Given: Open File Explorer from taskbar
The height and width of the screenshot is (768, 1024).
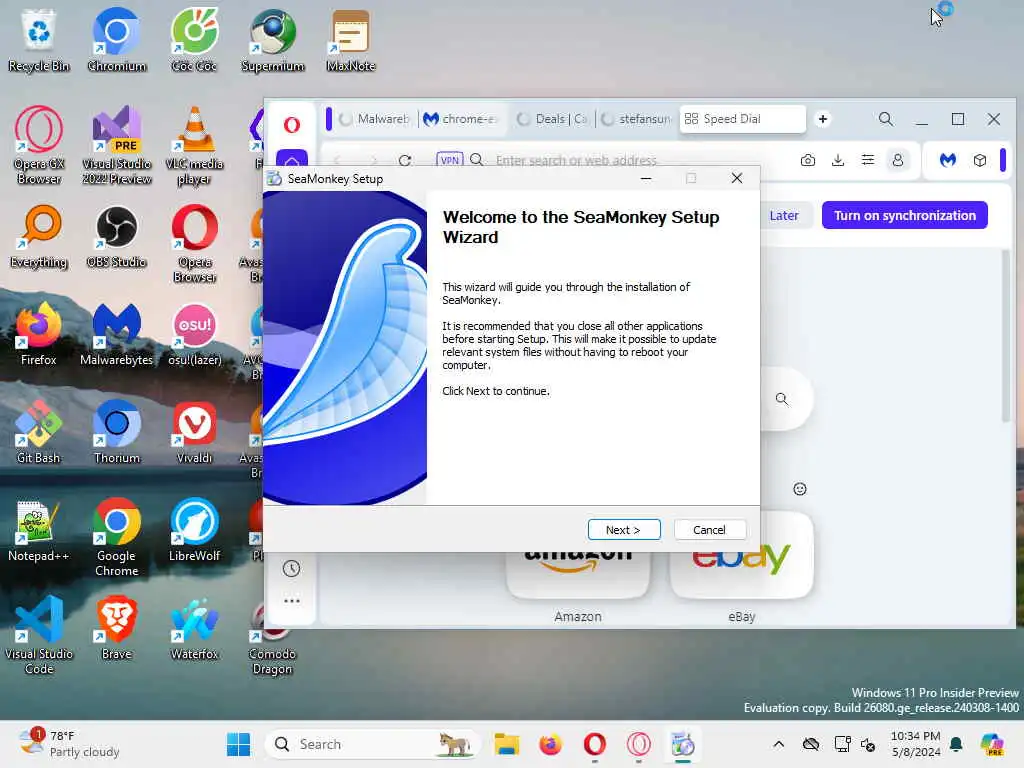Looking at the screenshot, I should (x=507, y=744).
